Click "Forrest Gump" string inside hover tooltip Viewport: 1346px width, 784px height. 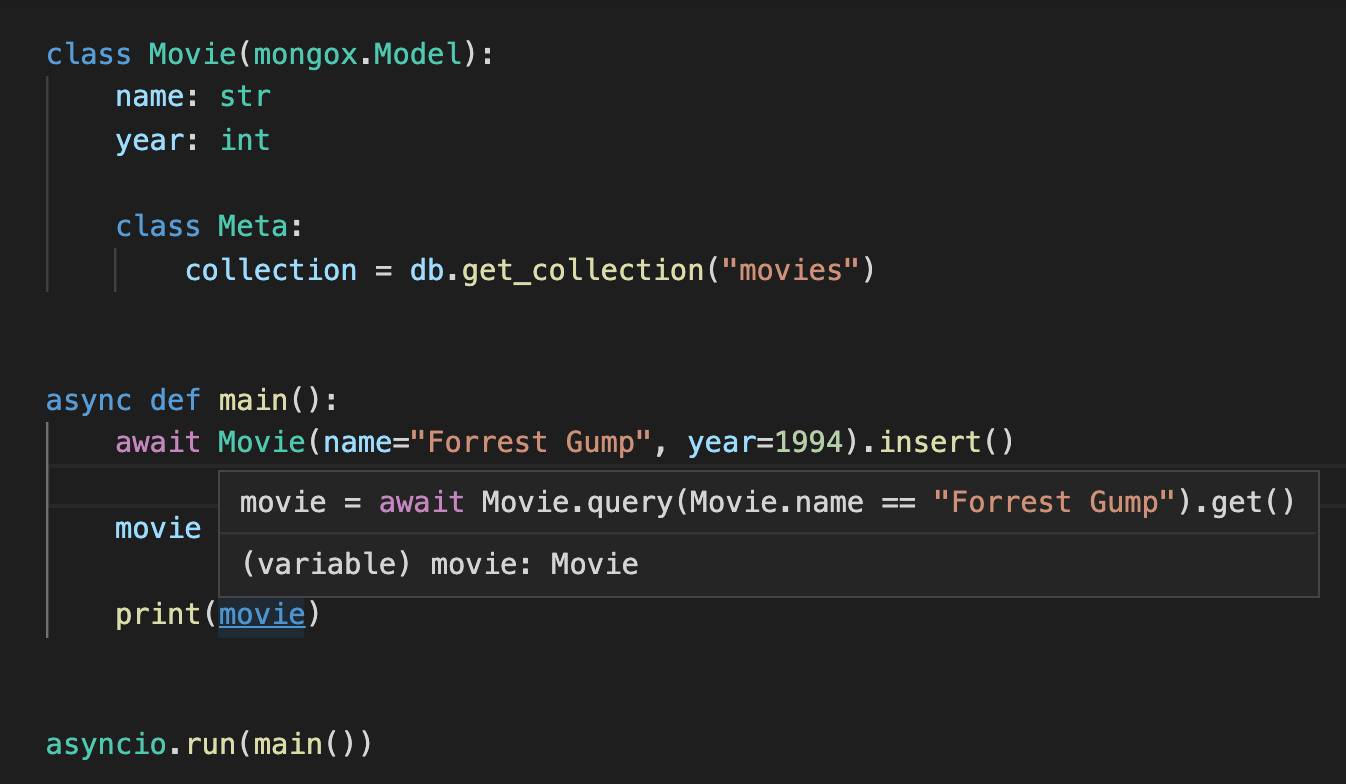(1053, 501)
